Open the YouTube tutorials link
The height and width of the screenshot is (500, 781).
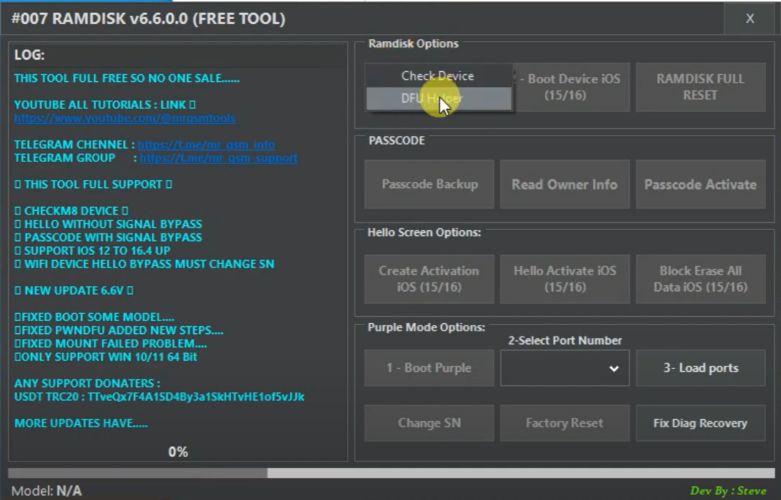click(x=125, y=118)
